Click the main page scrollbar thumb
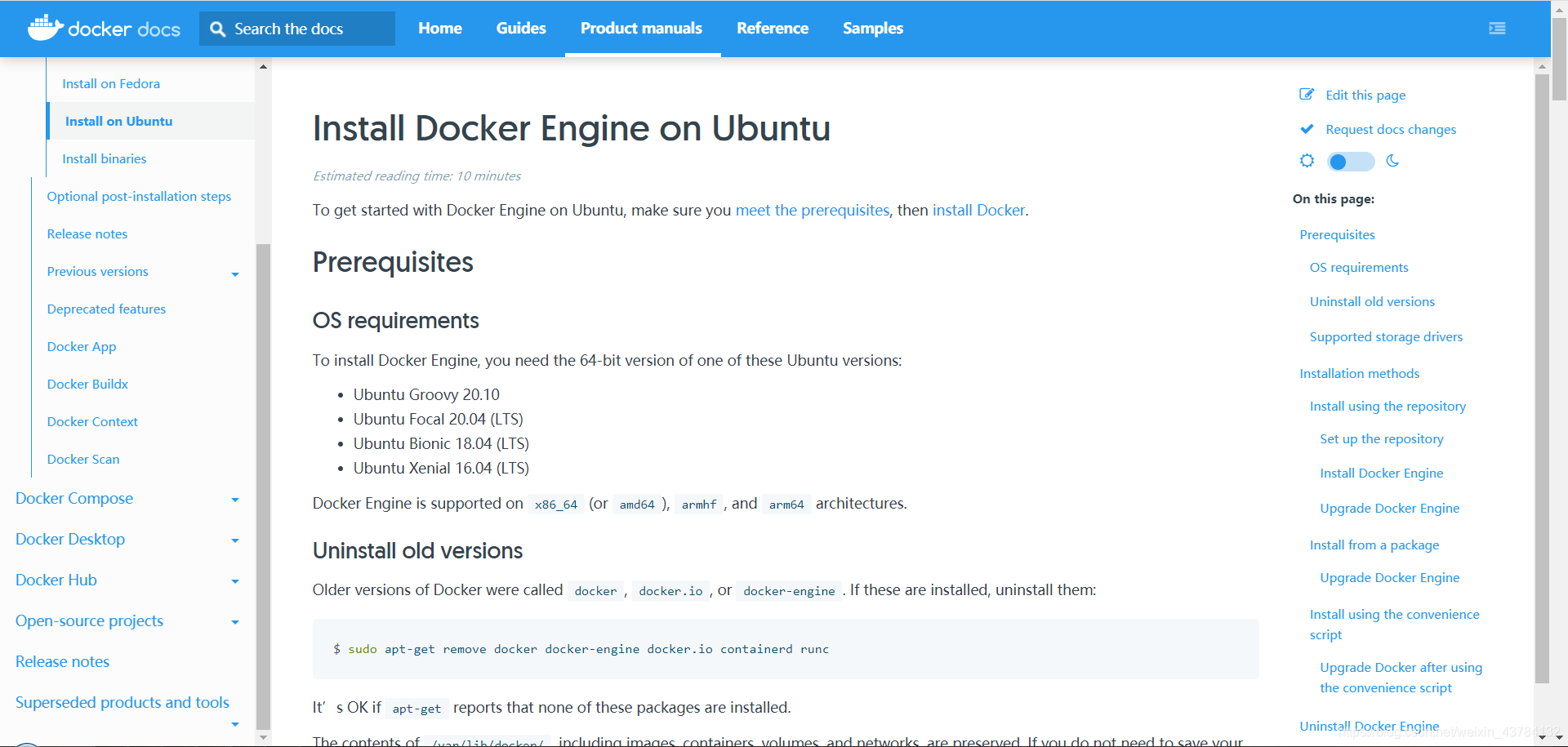The height and width of the screenshot is (747, 1568). 1559,57
